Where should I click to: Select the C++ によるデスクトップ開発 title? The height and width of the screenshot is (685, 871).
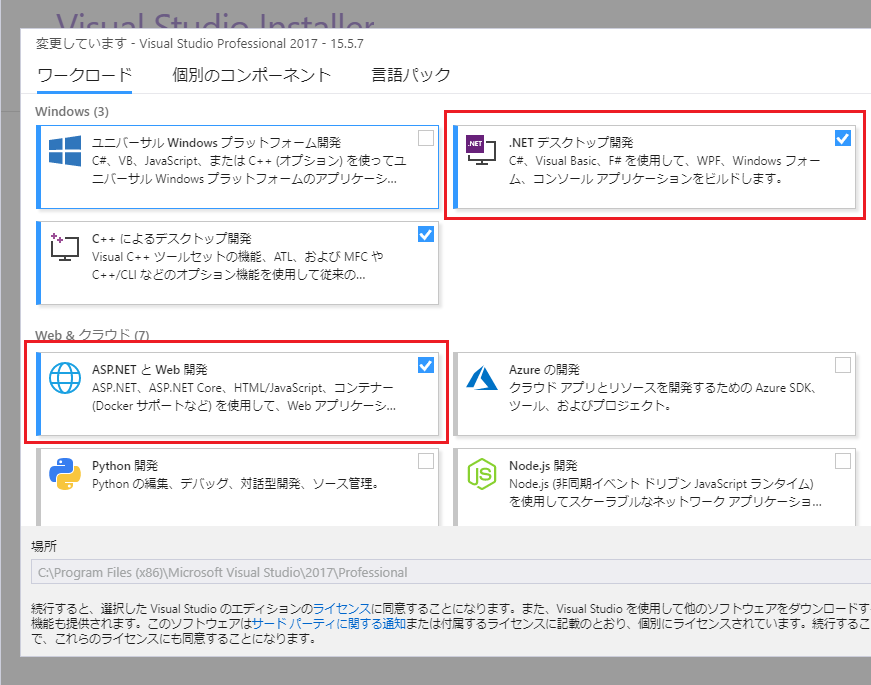pyautogui.click(x=172, y=239)
